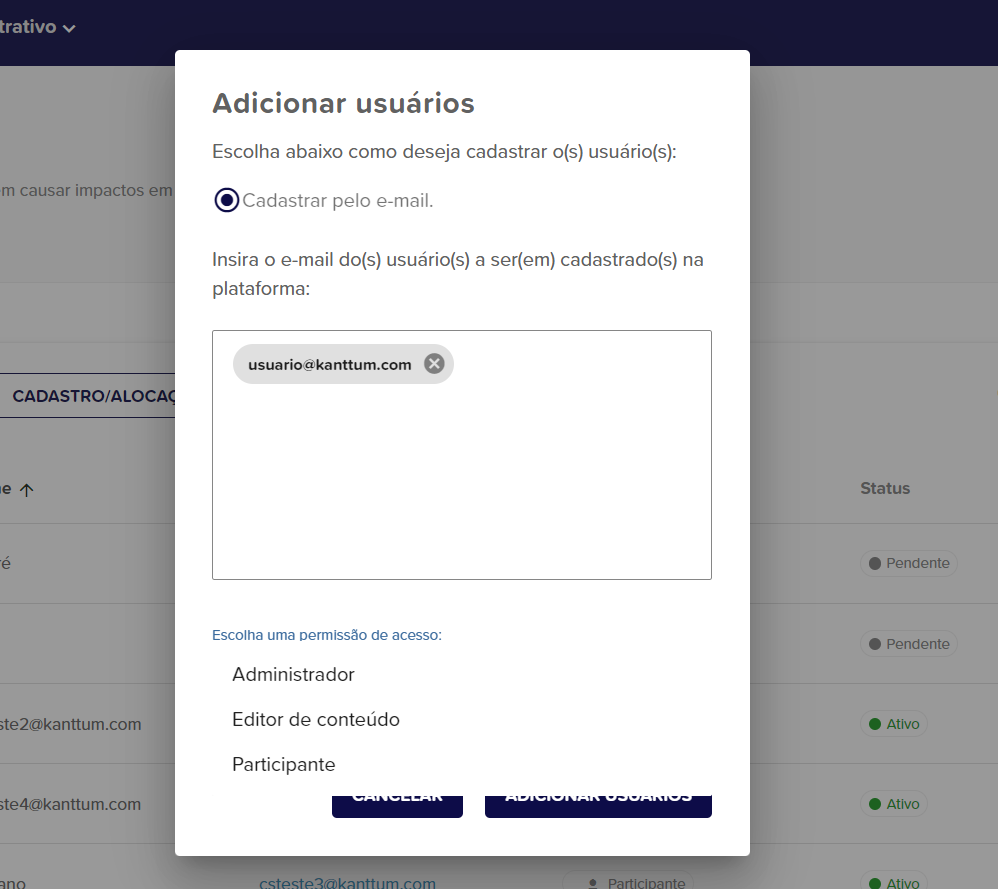
Task: Click the Ativo badge in the ste4@kanttum.com row
Action: (x=894, y=804)
